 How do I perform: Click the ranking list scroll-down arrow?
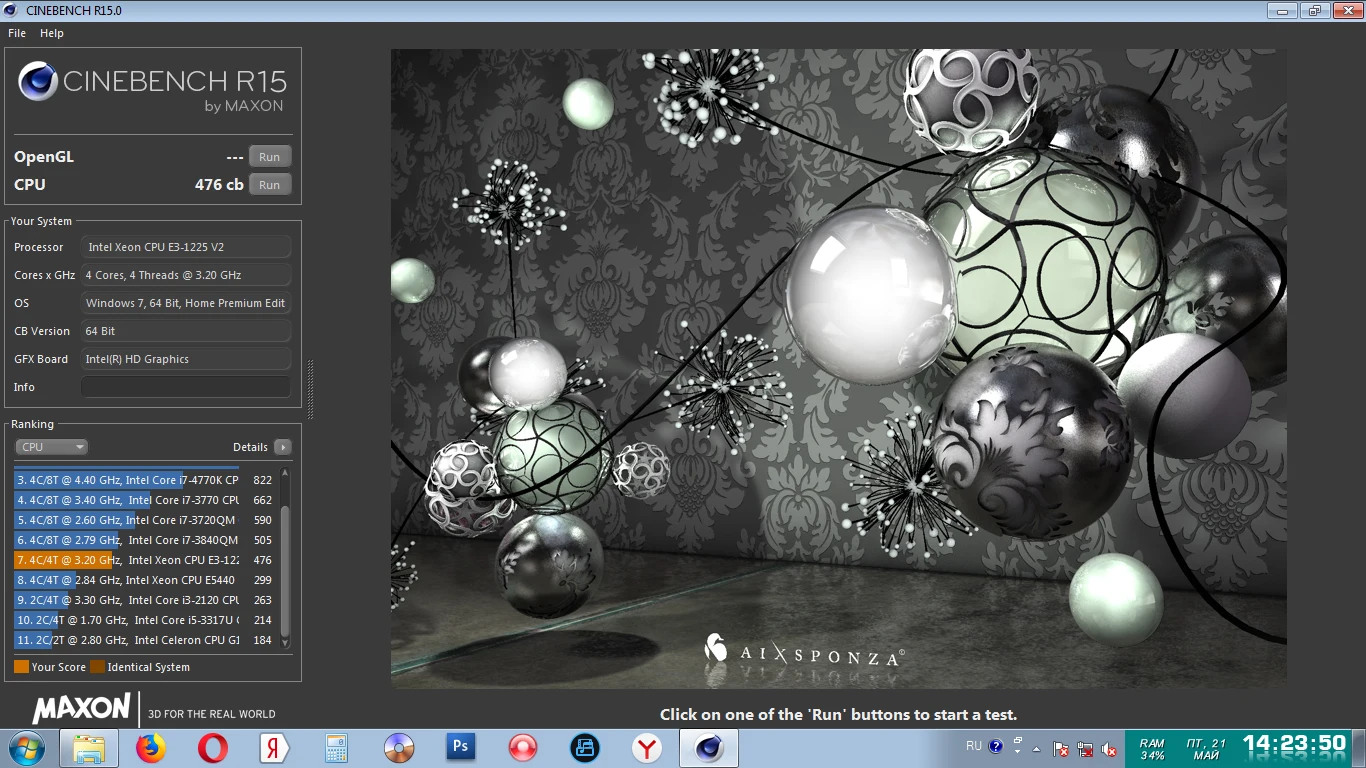tap(285, 644)
